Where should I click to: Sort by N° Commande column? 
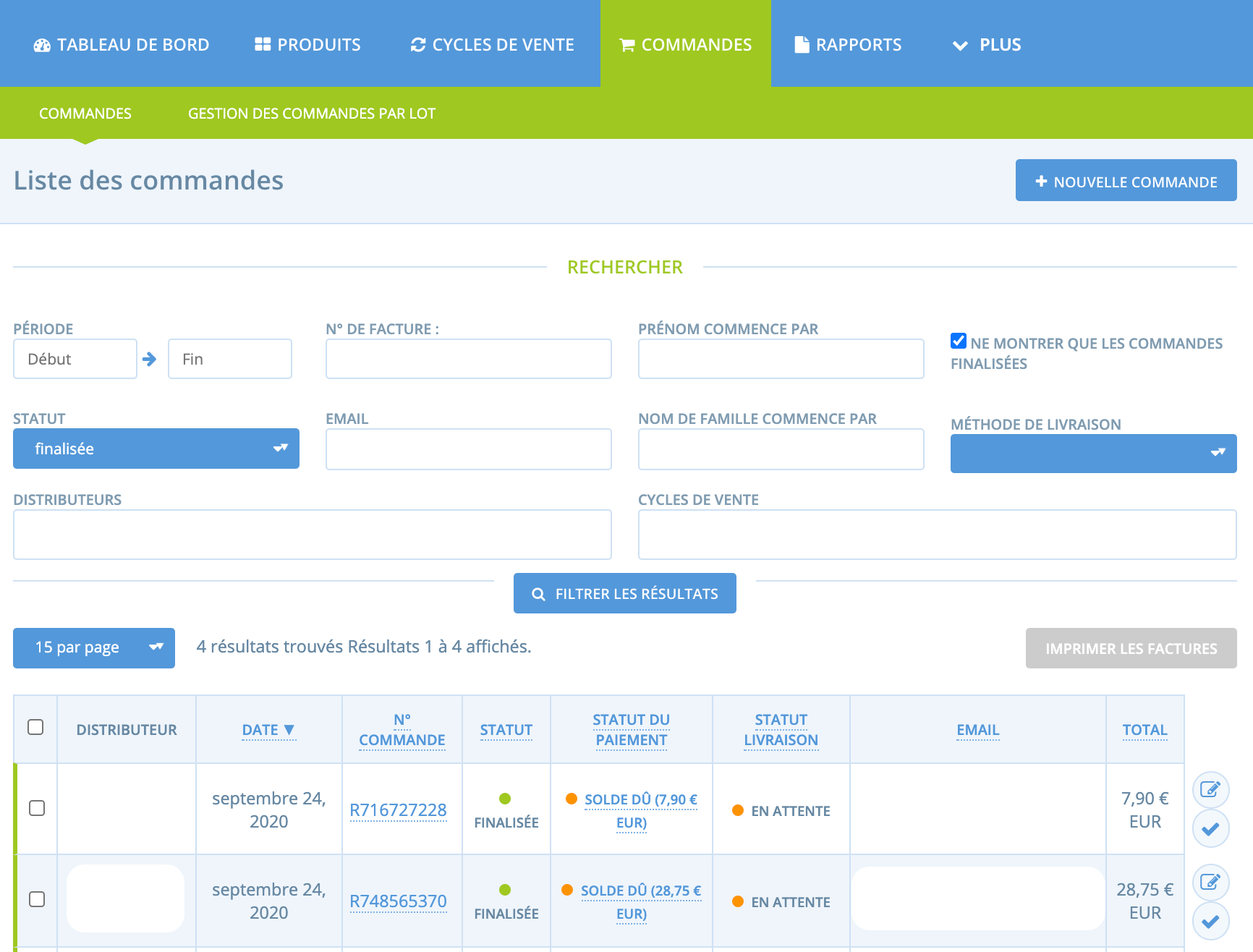pyautogui.click(x=402, y=730)
